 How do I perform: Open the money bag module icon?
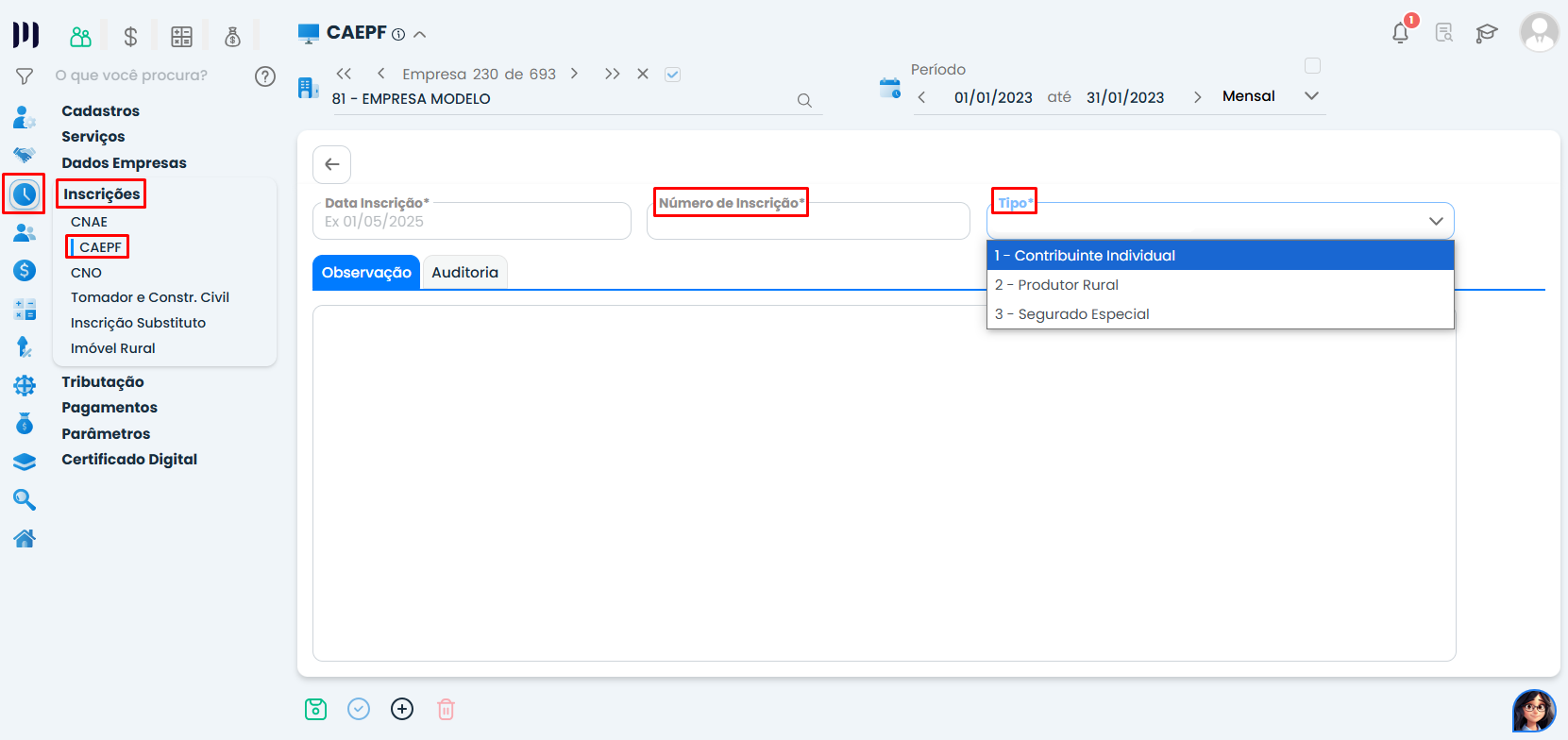pyautogui.click(x=232, y=37)
